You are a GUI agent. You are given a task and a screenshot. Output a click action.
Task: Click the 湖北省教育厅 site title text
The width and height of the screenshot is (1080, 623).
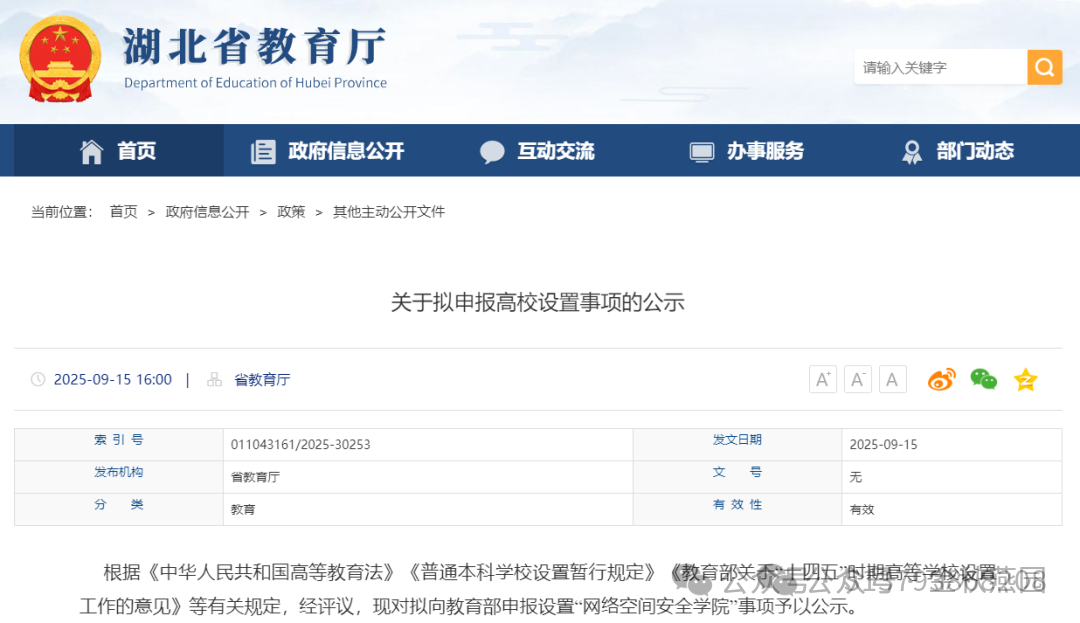254,46
